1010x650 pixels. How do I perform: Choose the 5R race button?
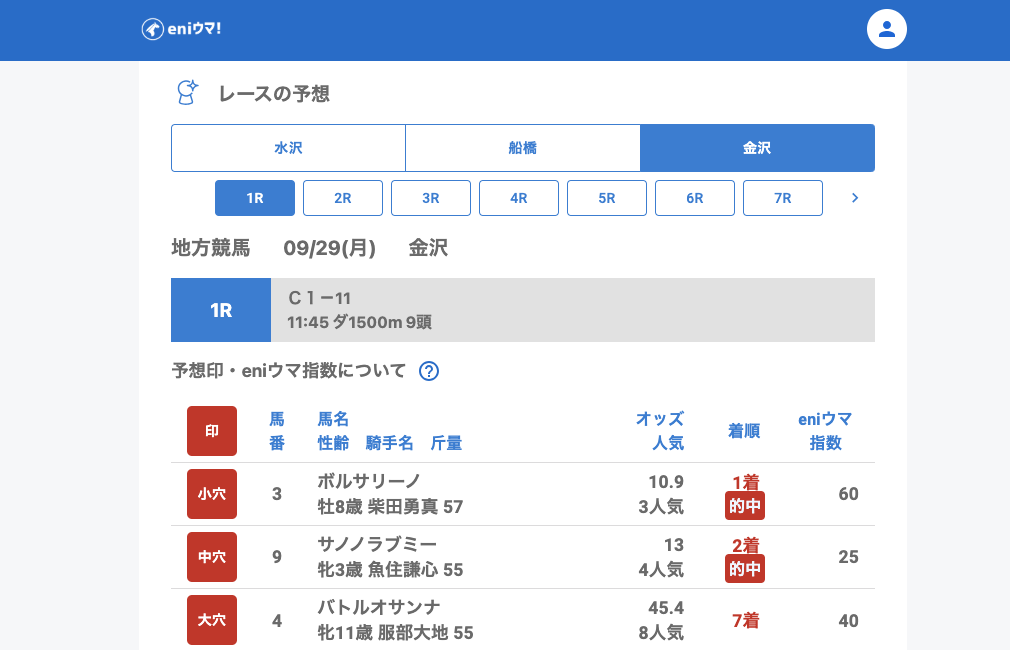pos(607,198)
